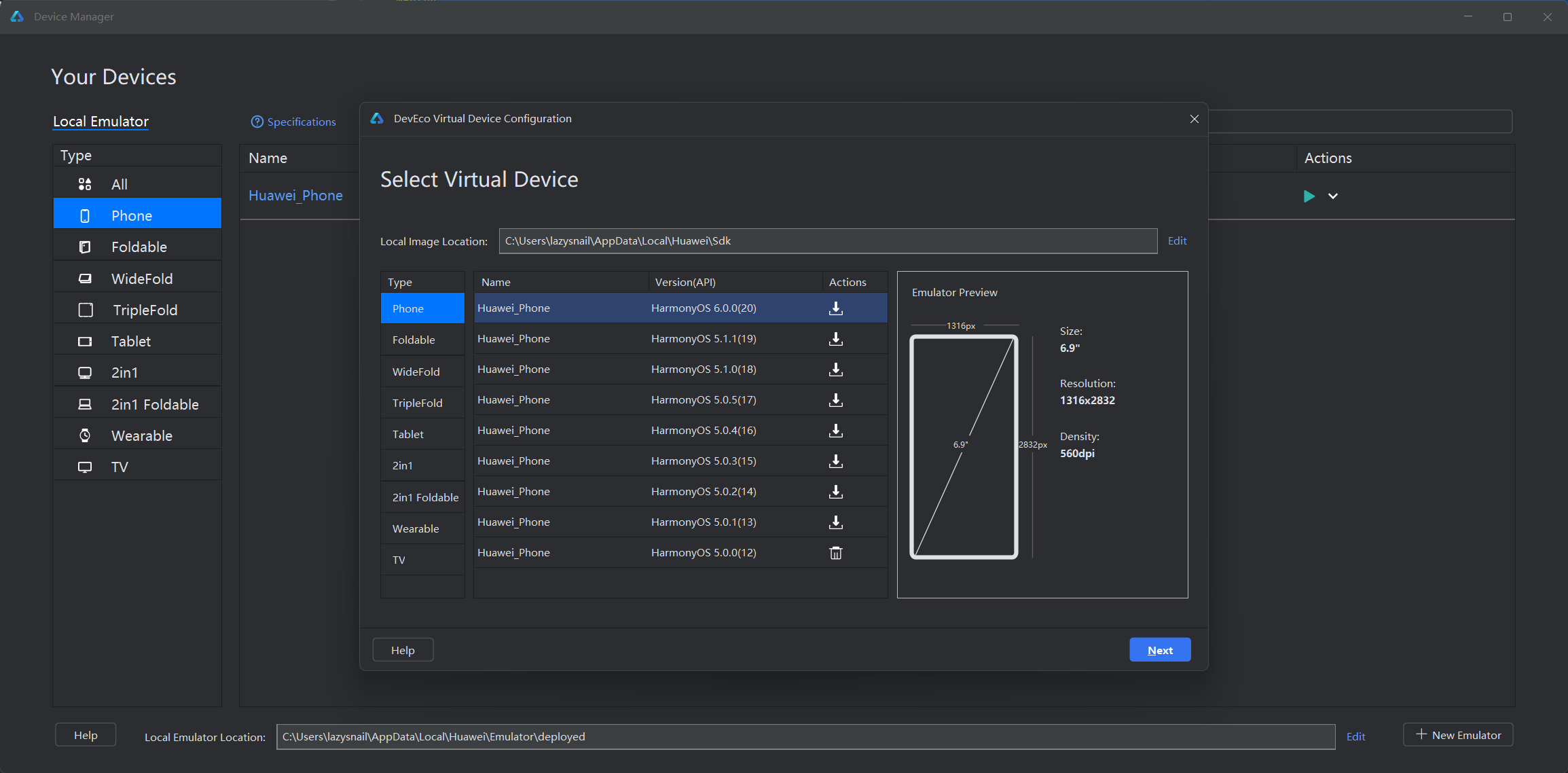Download the HarmonyOS 5.0.3(15) image
Image resolution: width=1568 pixels, height=773 pixels.
(836, 461)
